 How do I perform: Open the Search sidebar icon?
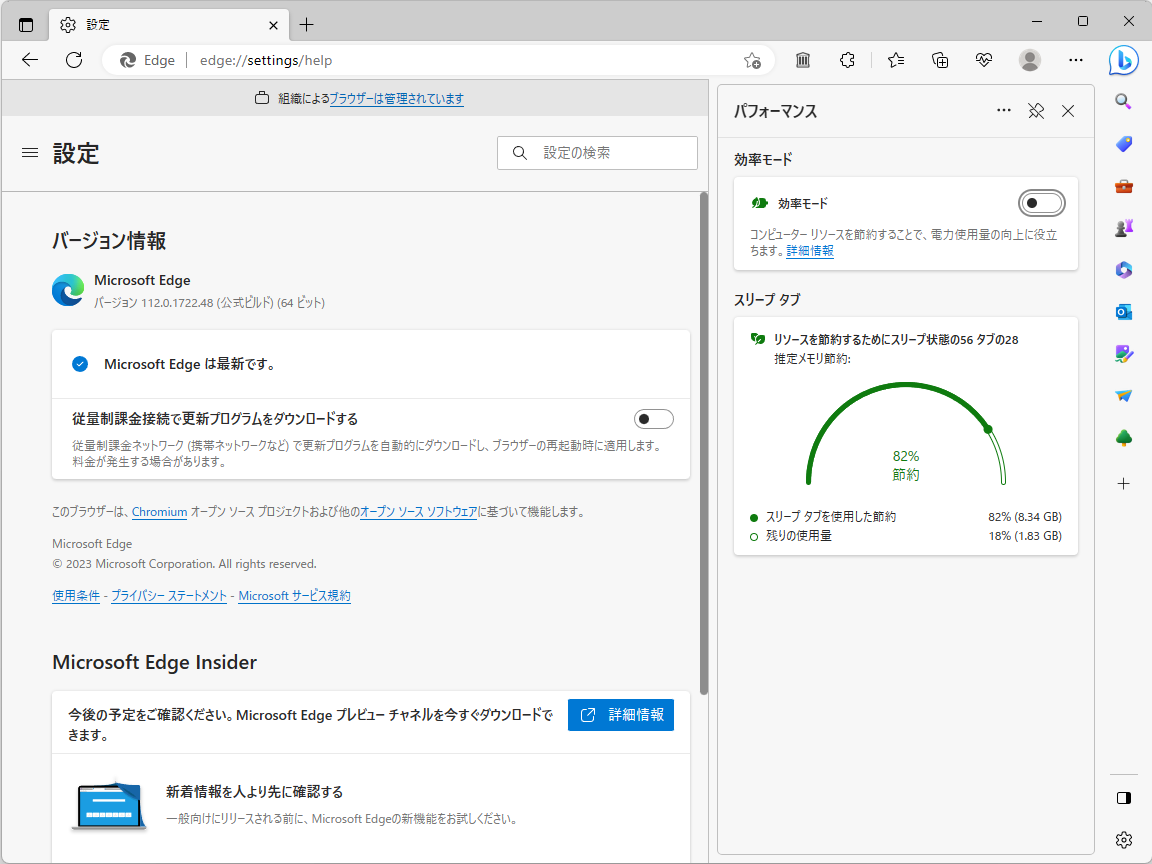tap(1123, 100)
